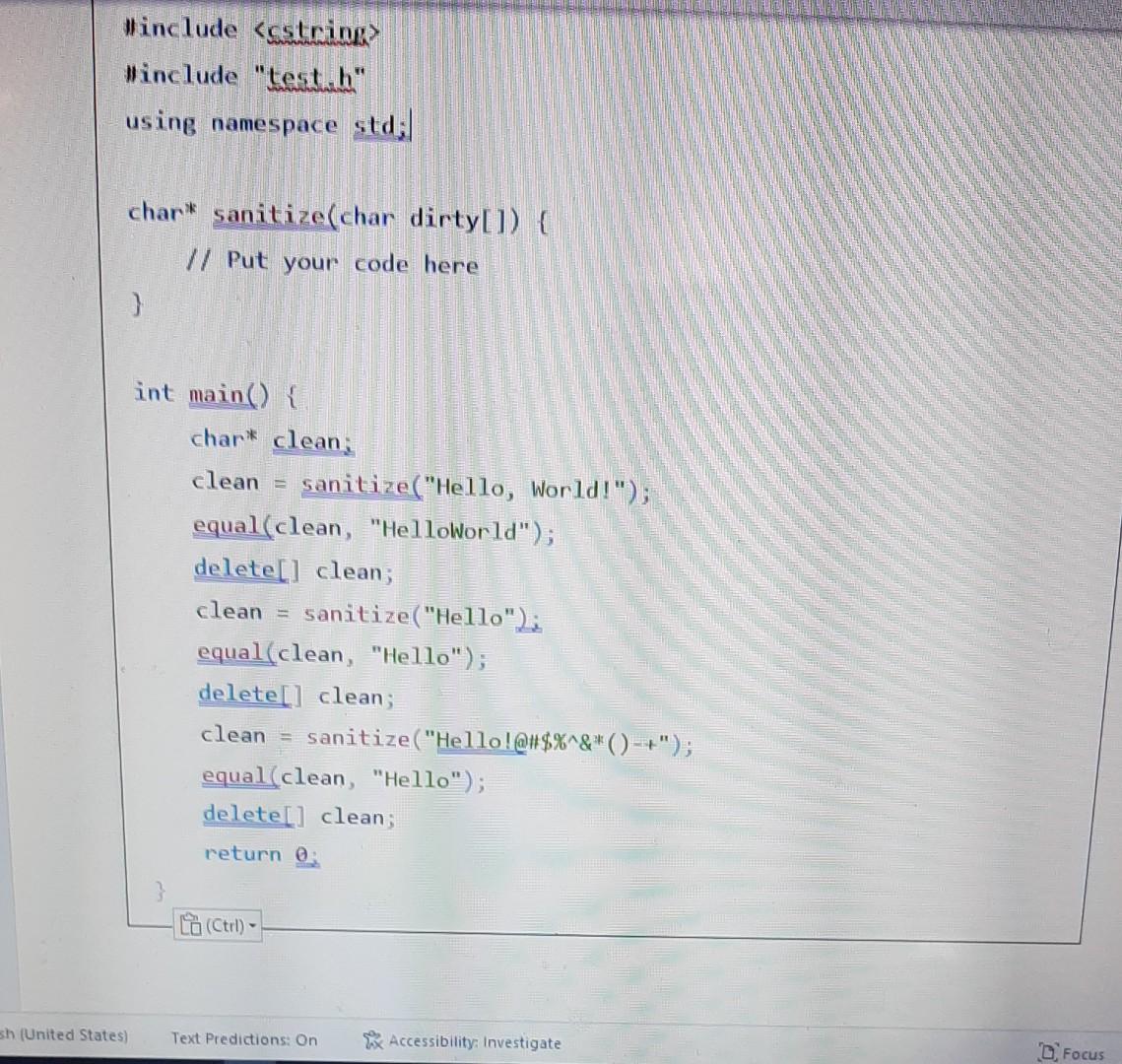Click the underlined test.h filename
This screenshot has width=1122, height=1064.
click(x=311, y=74)
